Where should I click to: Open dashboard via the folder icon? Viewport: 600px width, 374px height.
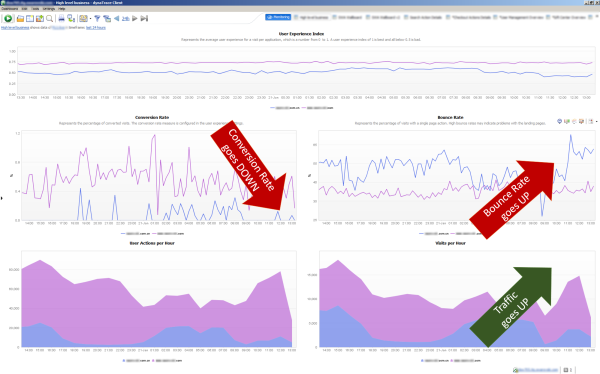tap(20, 18)
